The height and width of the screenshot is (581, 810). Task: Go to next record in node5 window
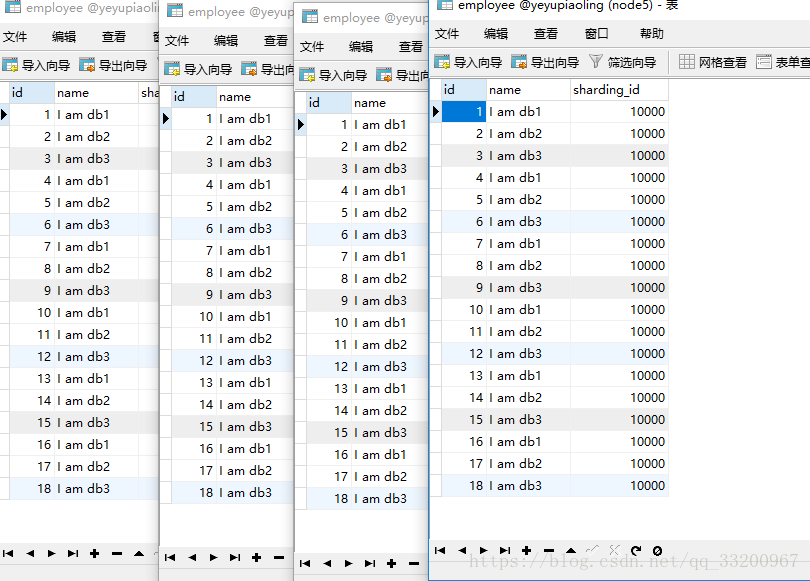tap(484, 550)
